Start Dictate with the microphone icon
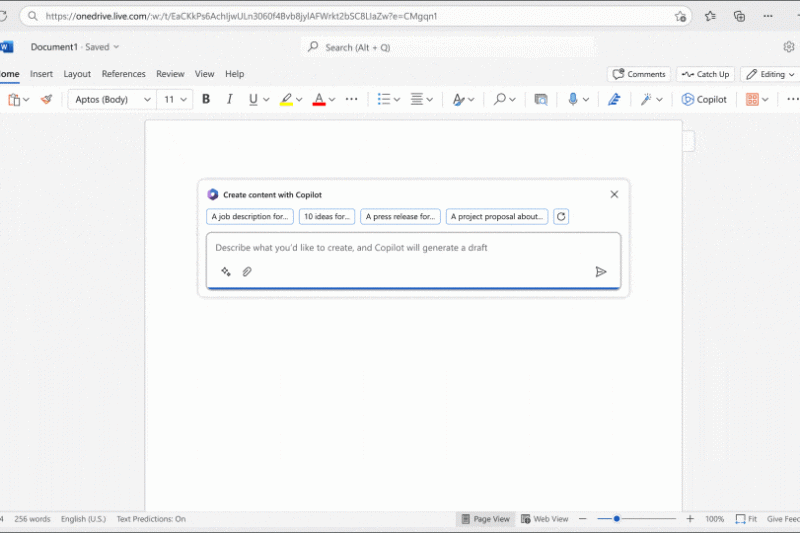 573,99
